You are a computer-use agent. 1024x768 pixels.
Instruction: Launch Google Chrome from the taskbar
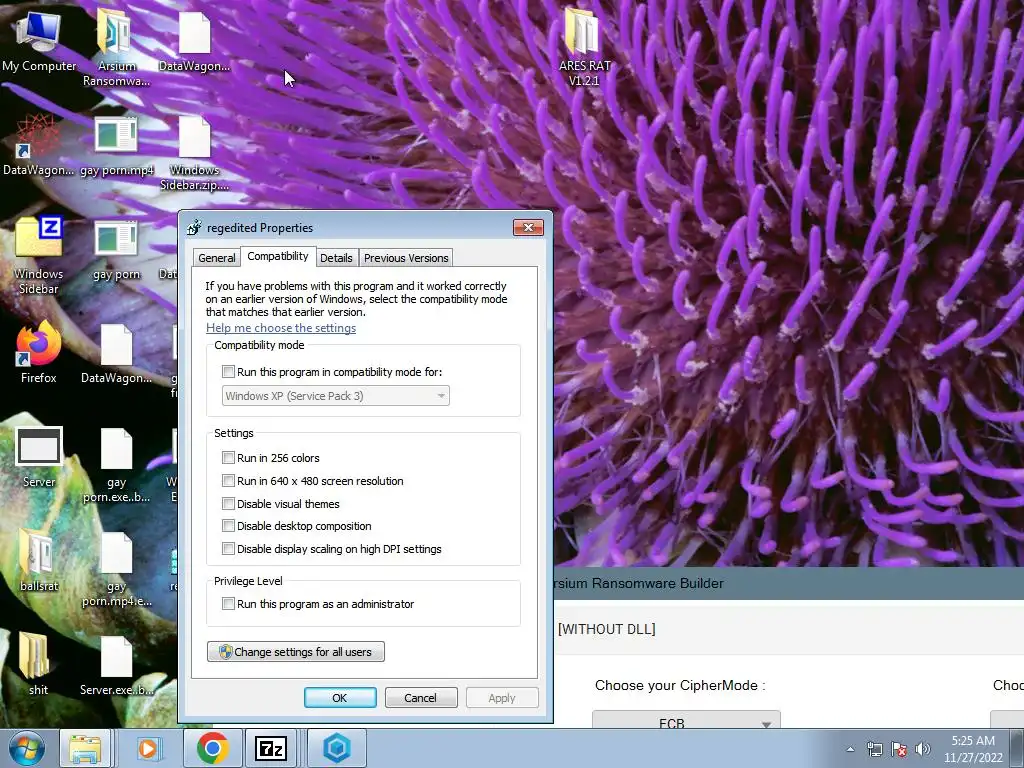pyautogui.click(x=212, y=748)
